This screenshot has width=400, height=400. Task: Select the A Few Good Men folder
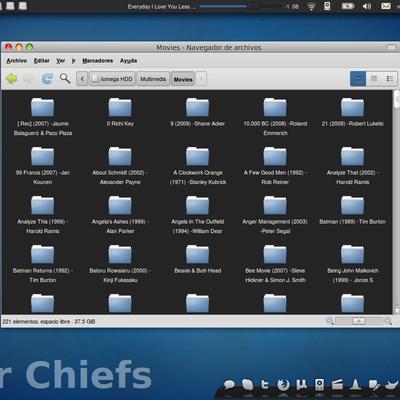[275, 166]
